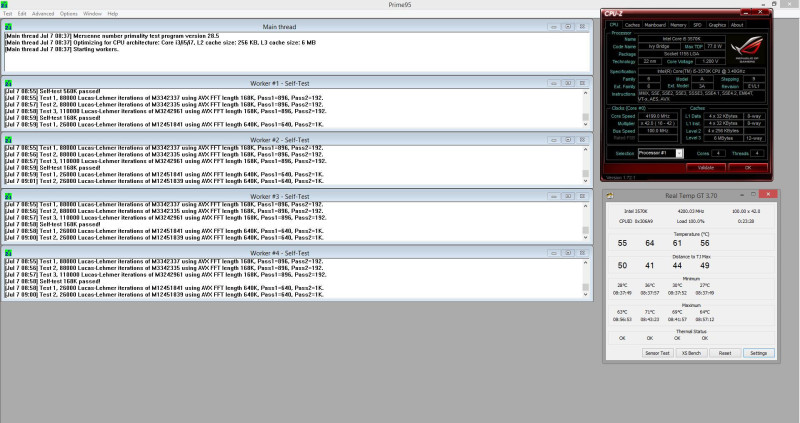
Task: Click the Sensor Test button in Real Temp
Action: coord(657,353)
